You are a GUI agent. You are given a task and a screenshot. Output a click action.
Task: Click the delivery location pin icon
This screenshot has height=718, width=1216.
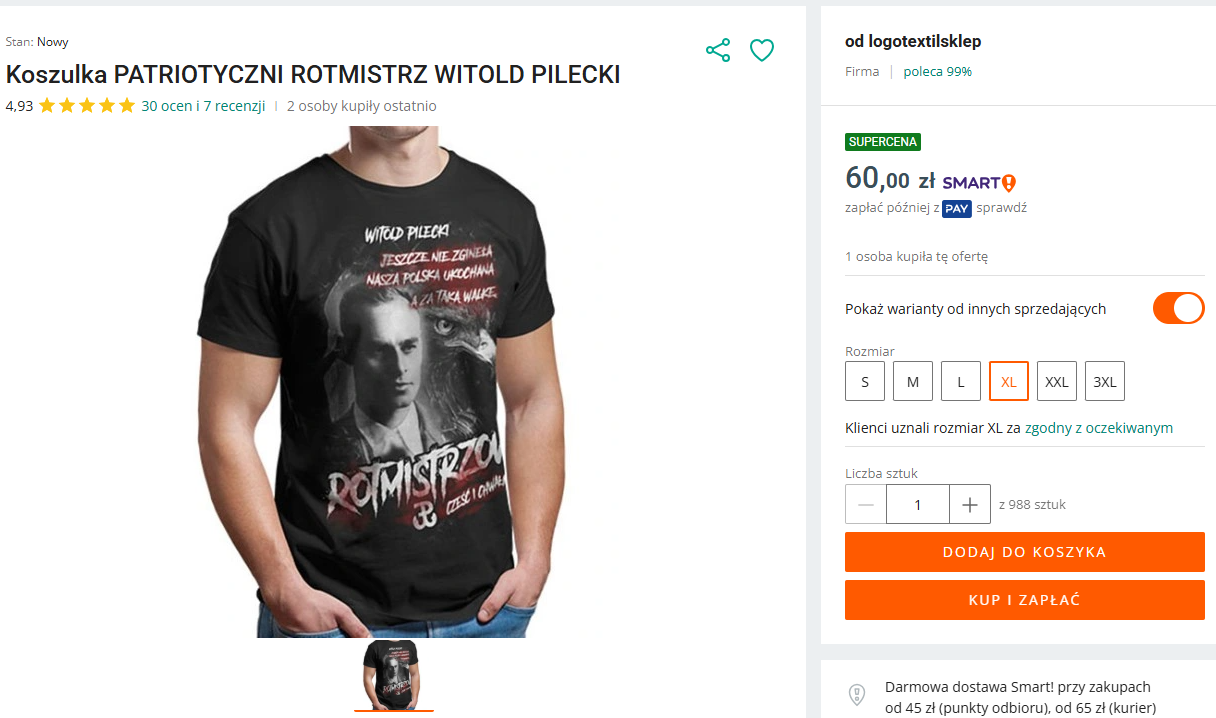coord(856,694)
